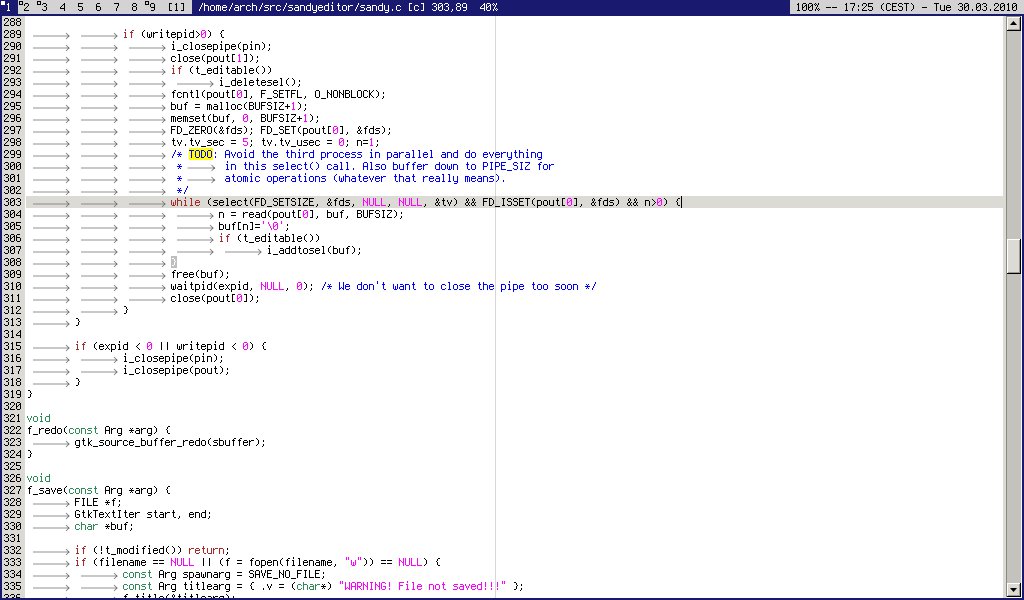This screenshot has height=600, width=1024.
Task: Open workspace tag 6
Action: coord(98,7)
